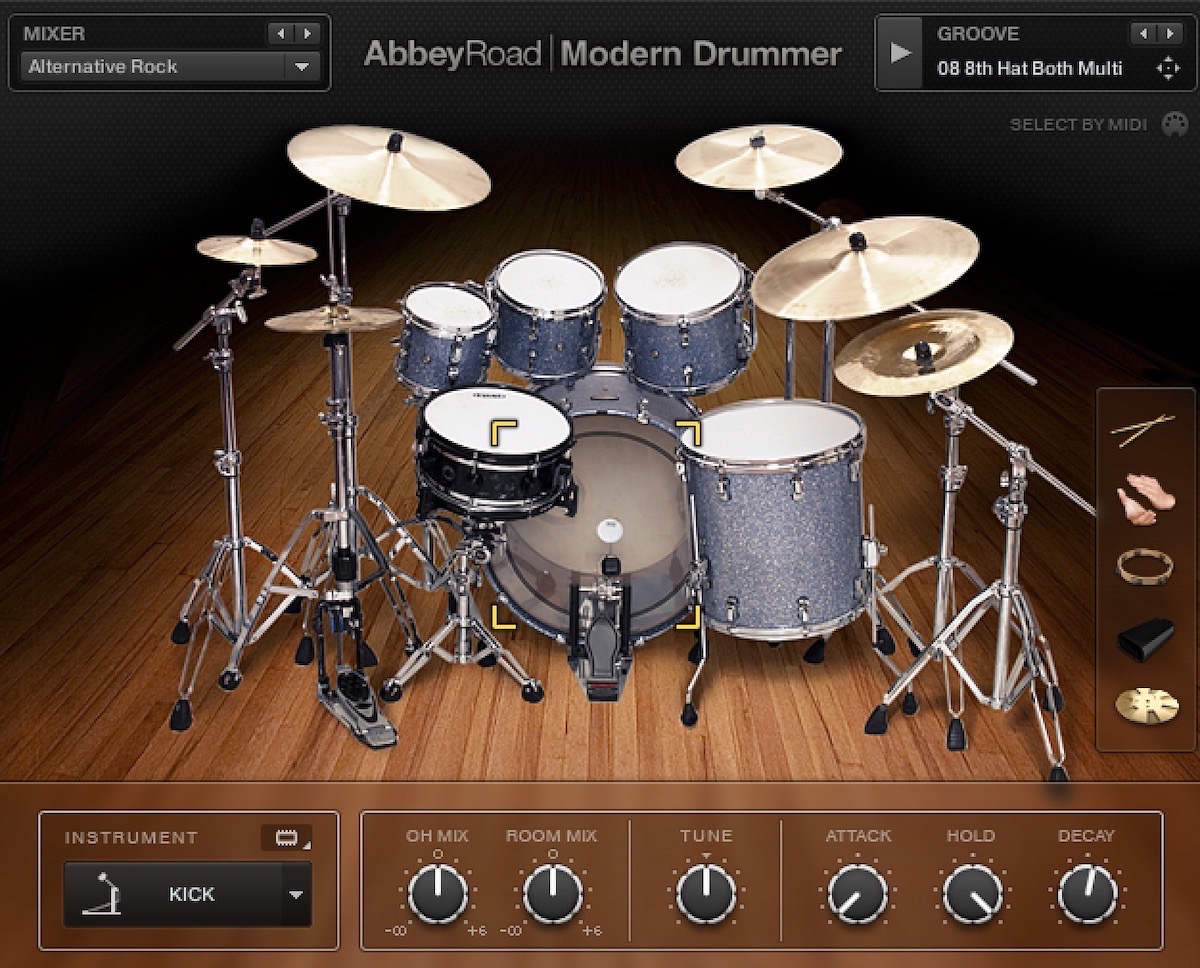Image resolution: width=1200 pixels, height=968 pixels.
Task: Select the hi-hat cymbals
Action: 332,319
